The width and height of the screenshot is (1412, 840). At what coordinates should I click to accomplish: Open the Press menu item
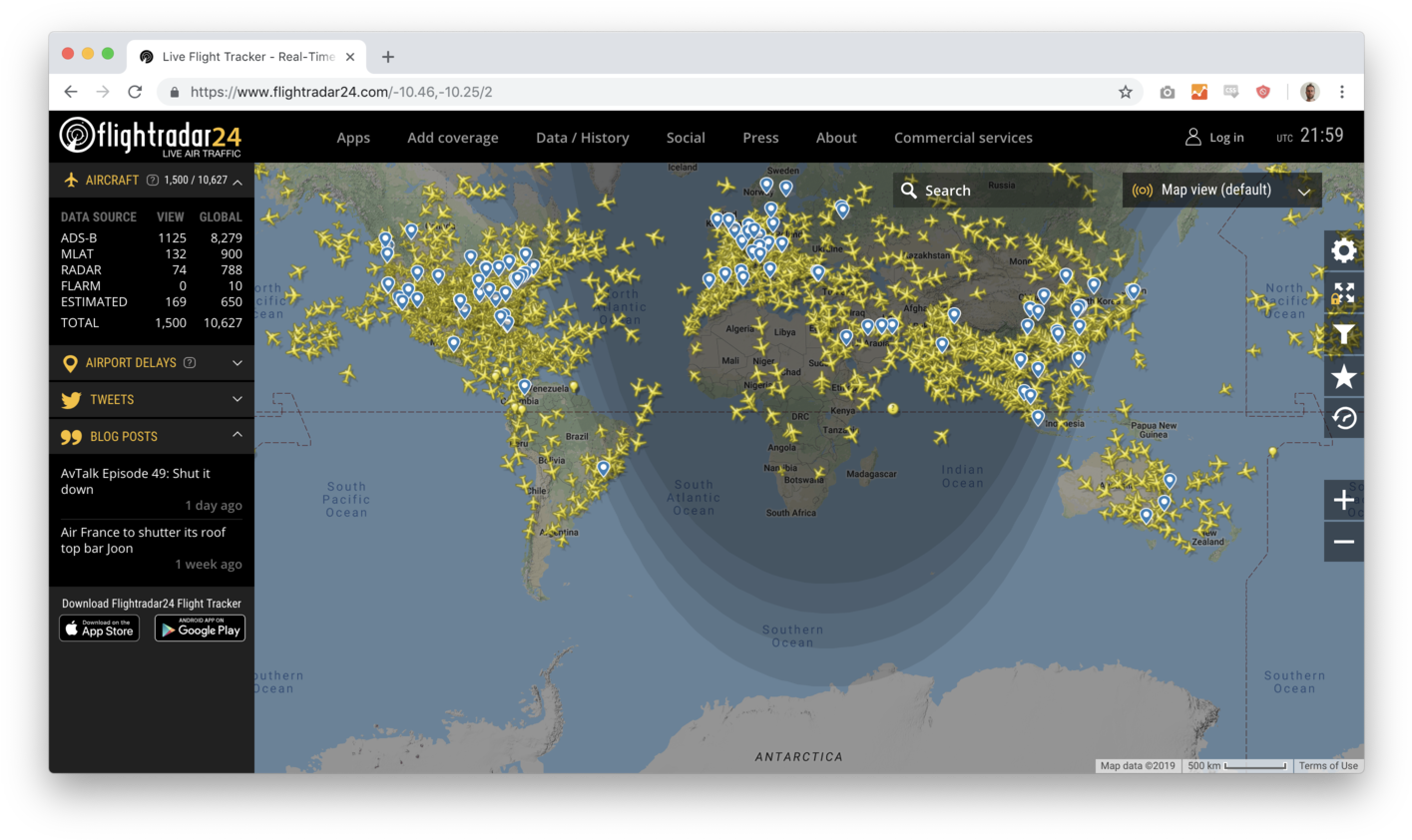tap(760, 138)
